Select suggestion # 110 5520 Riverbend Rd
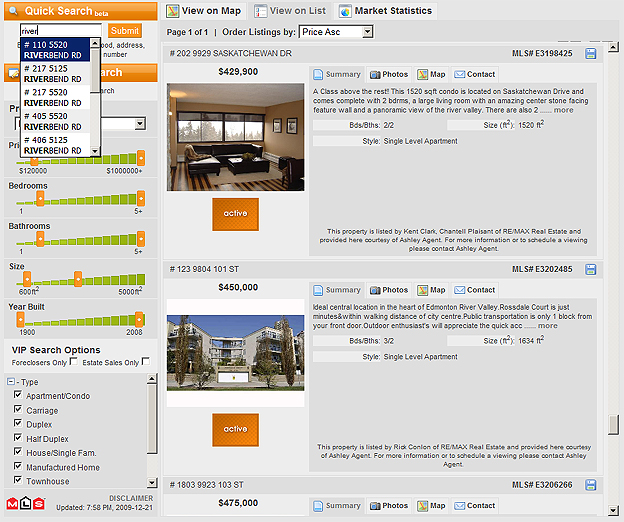The height and width of the screenshot is (522, 624). click(x=55, y=50)
